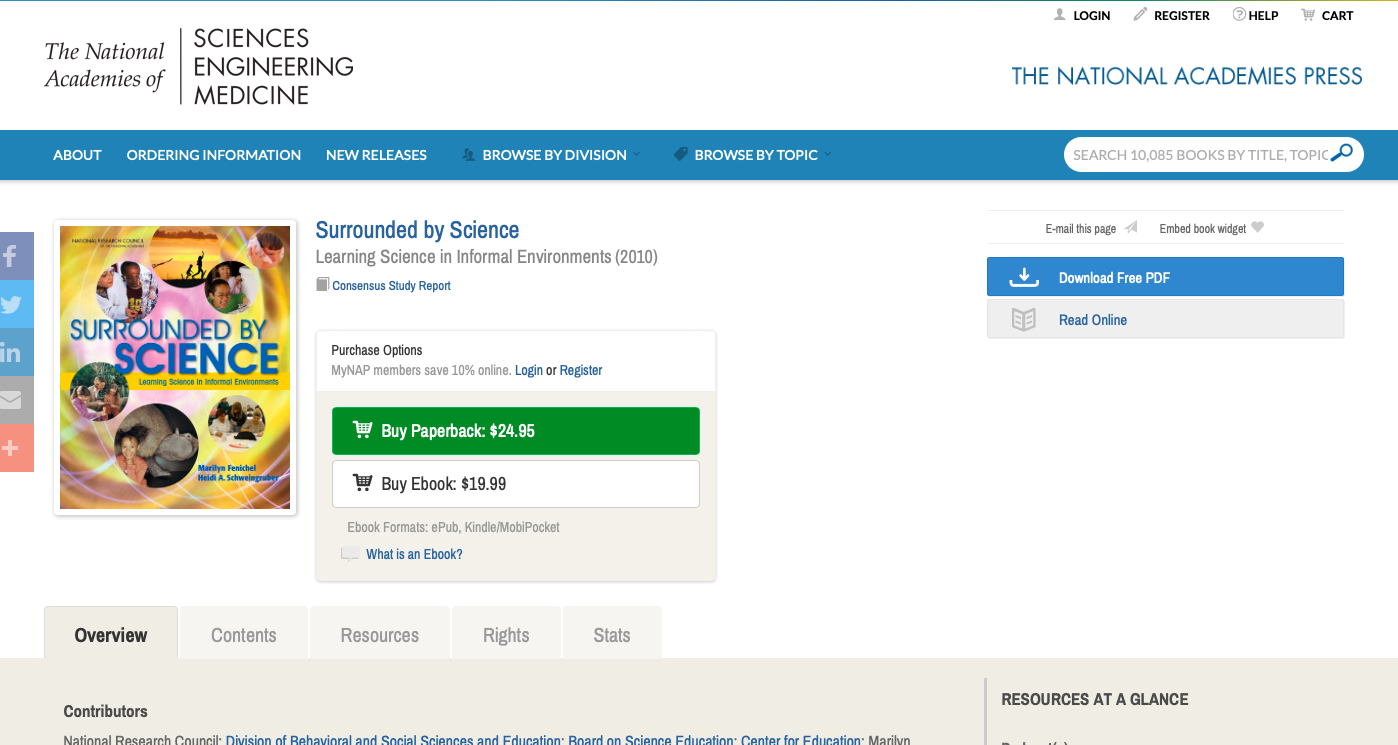
Task: Click the Read Online button
Action: tap(1165, 320)
